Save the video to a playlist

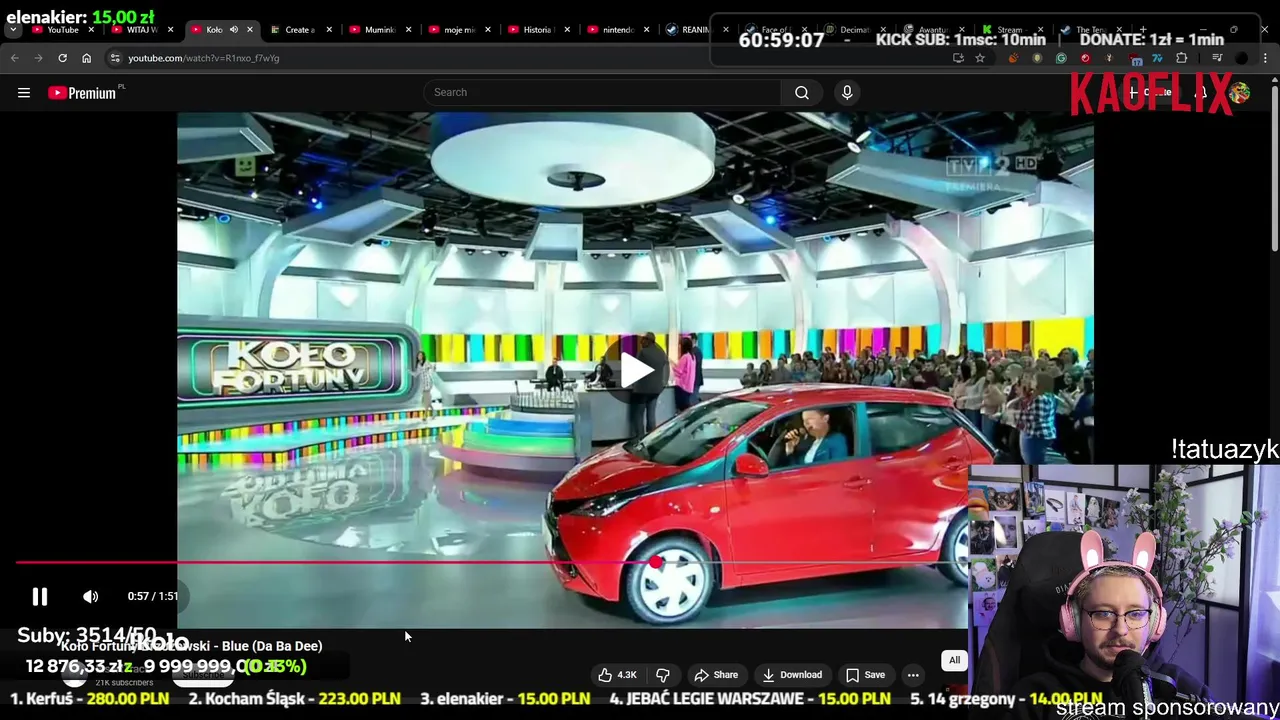(865, 675)
